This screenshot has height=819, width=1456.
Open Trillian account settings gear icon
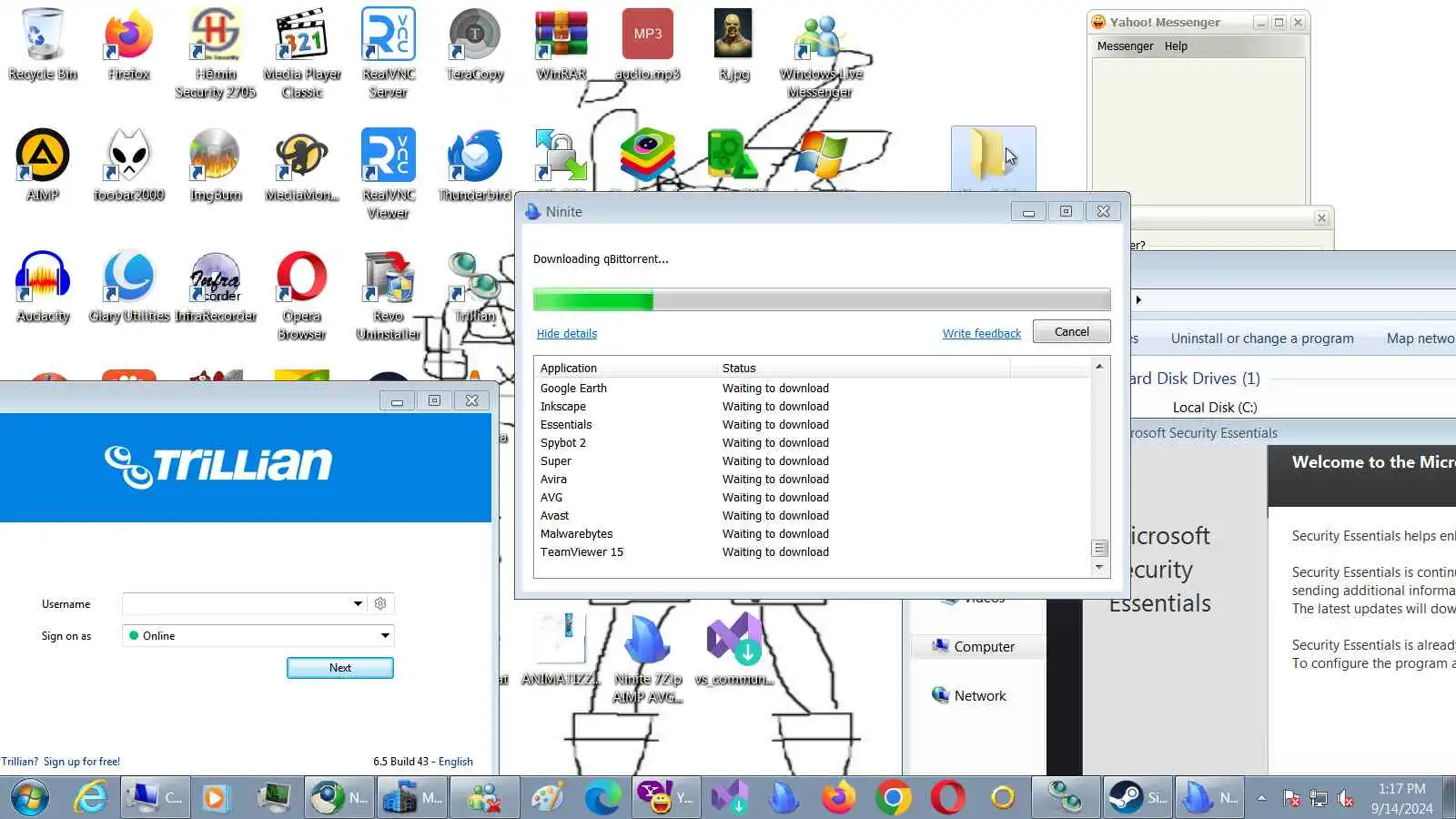pyautogui.click(x=380, y=603)
